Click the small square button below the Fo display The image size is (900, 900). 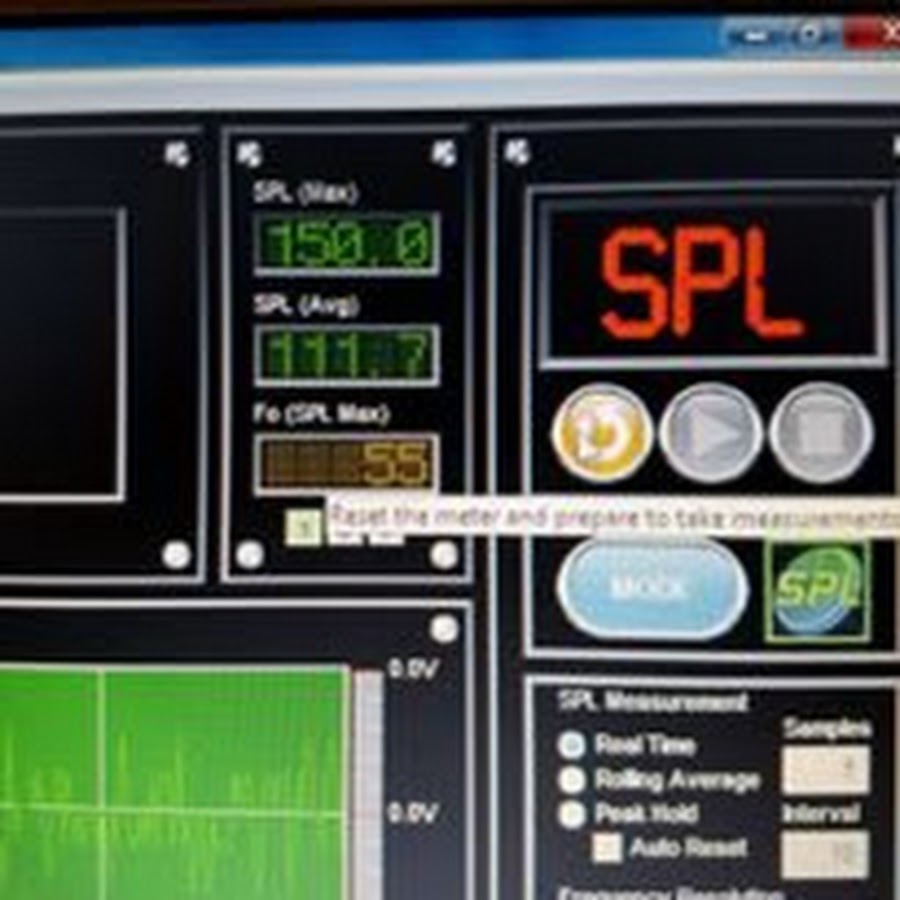point(302,527)
